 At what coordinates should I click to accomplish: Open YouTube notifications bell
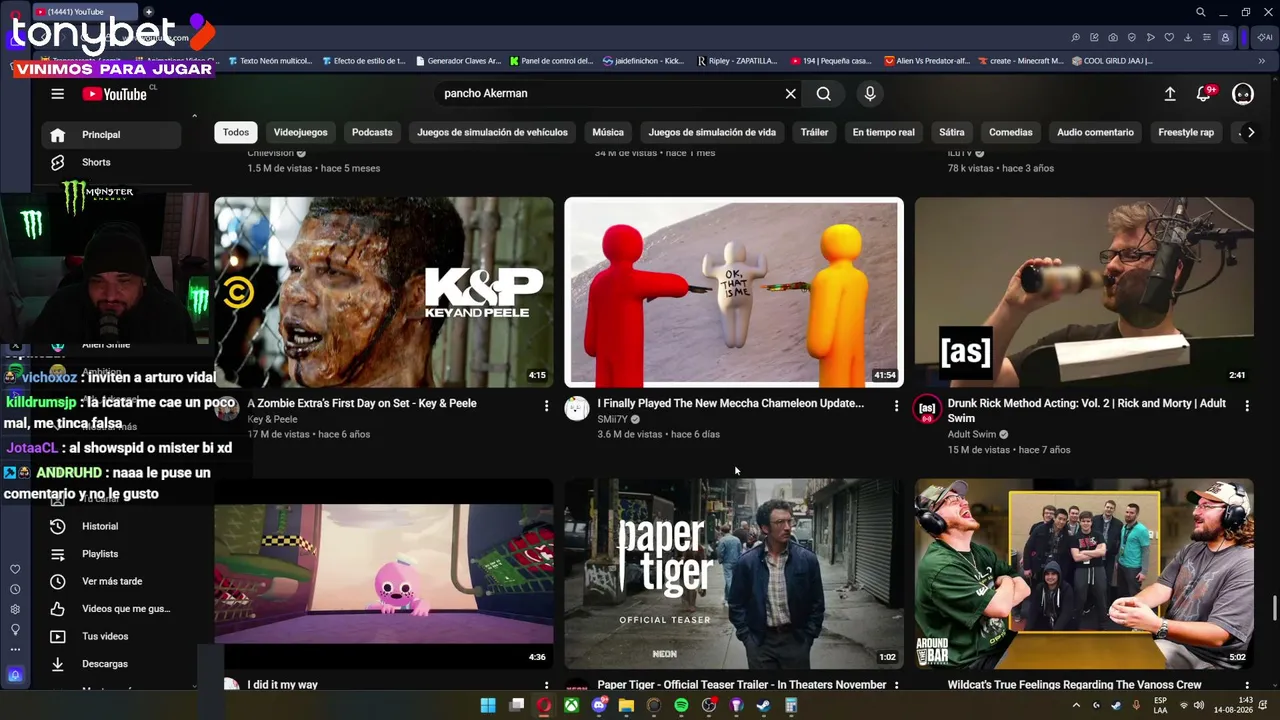tap(1205, 93)
